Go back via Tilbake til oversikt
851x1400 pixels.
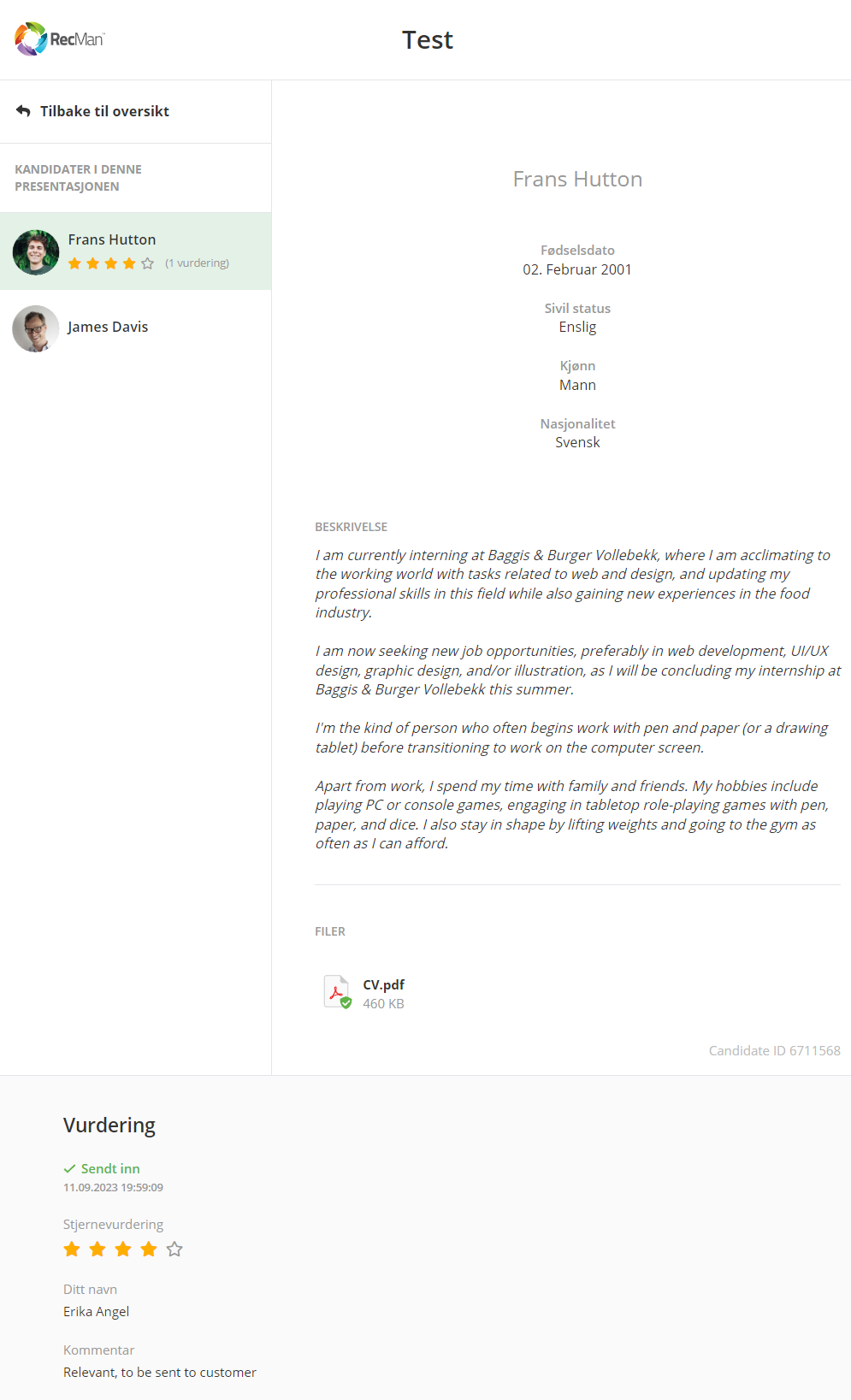[104, 111]
